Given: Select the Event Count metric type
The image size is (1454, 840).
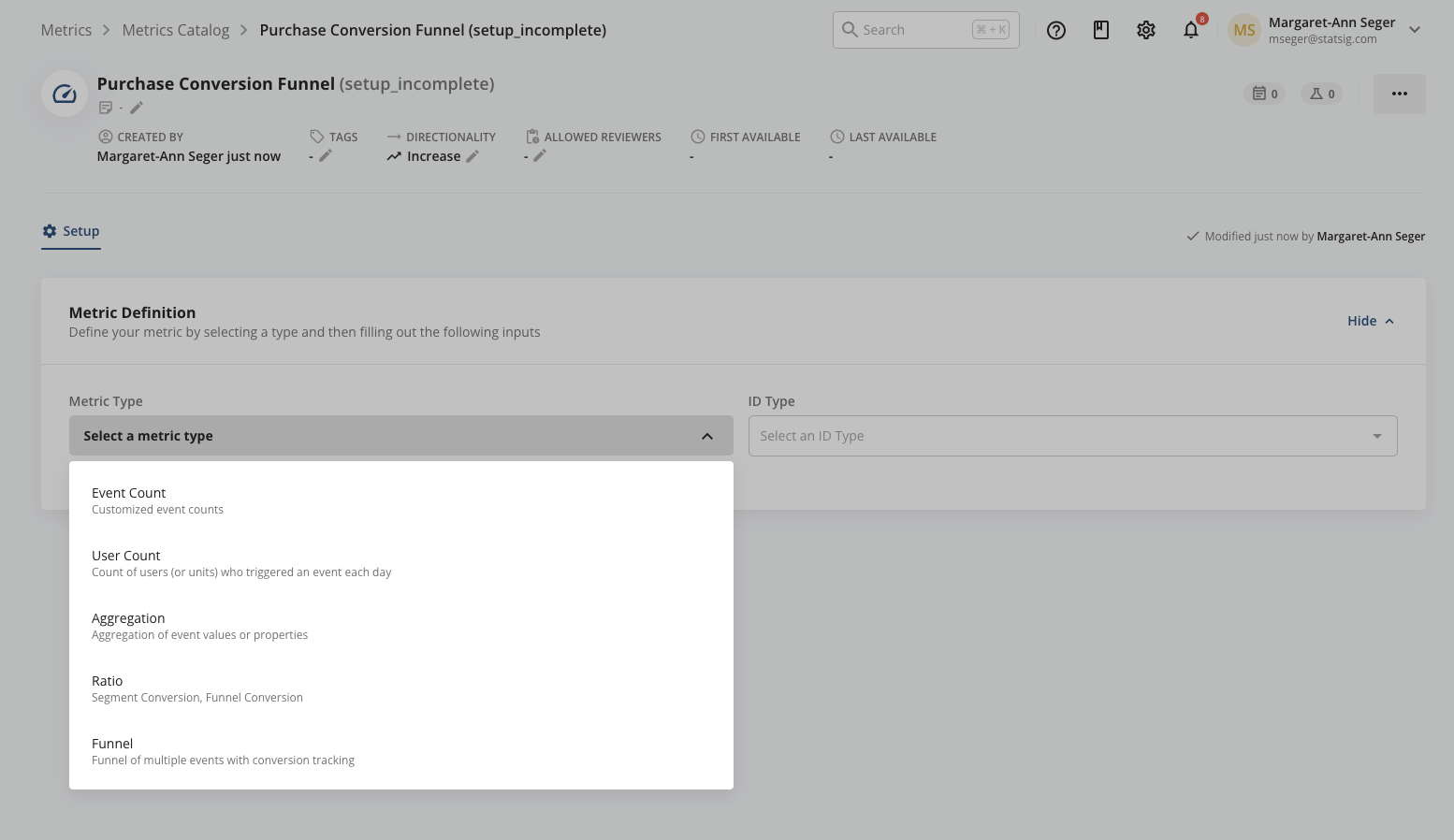Looking at the screenshot, I should click(x=128, y=492).
